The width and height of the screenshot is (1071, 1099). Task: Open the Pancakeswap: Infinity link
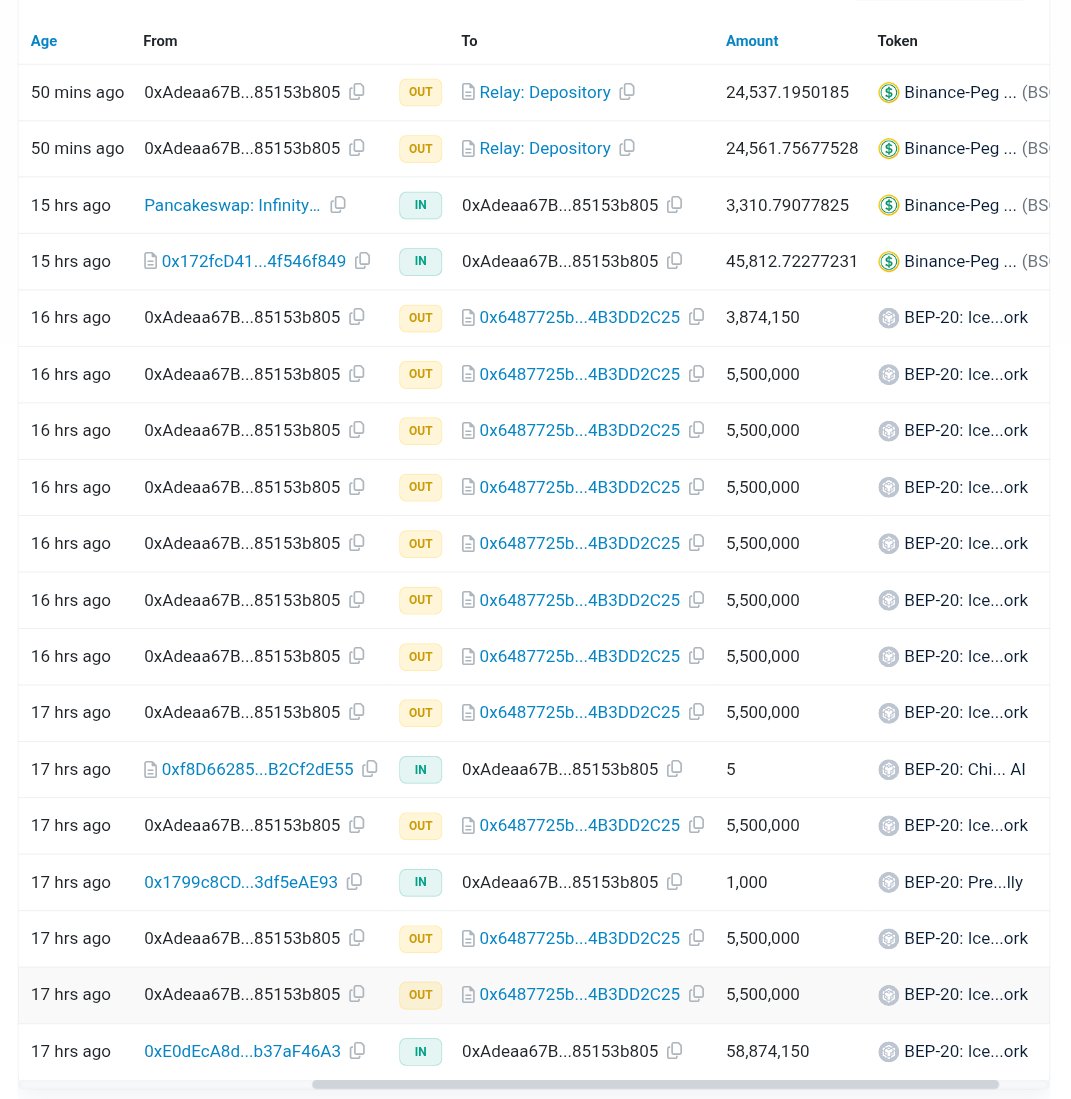232,205
